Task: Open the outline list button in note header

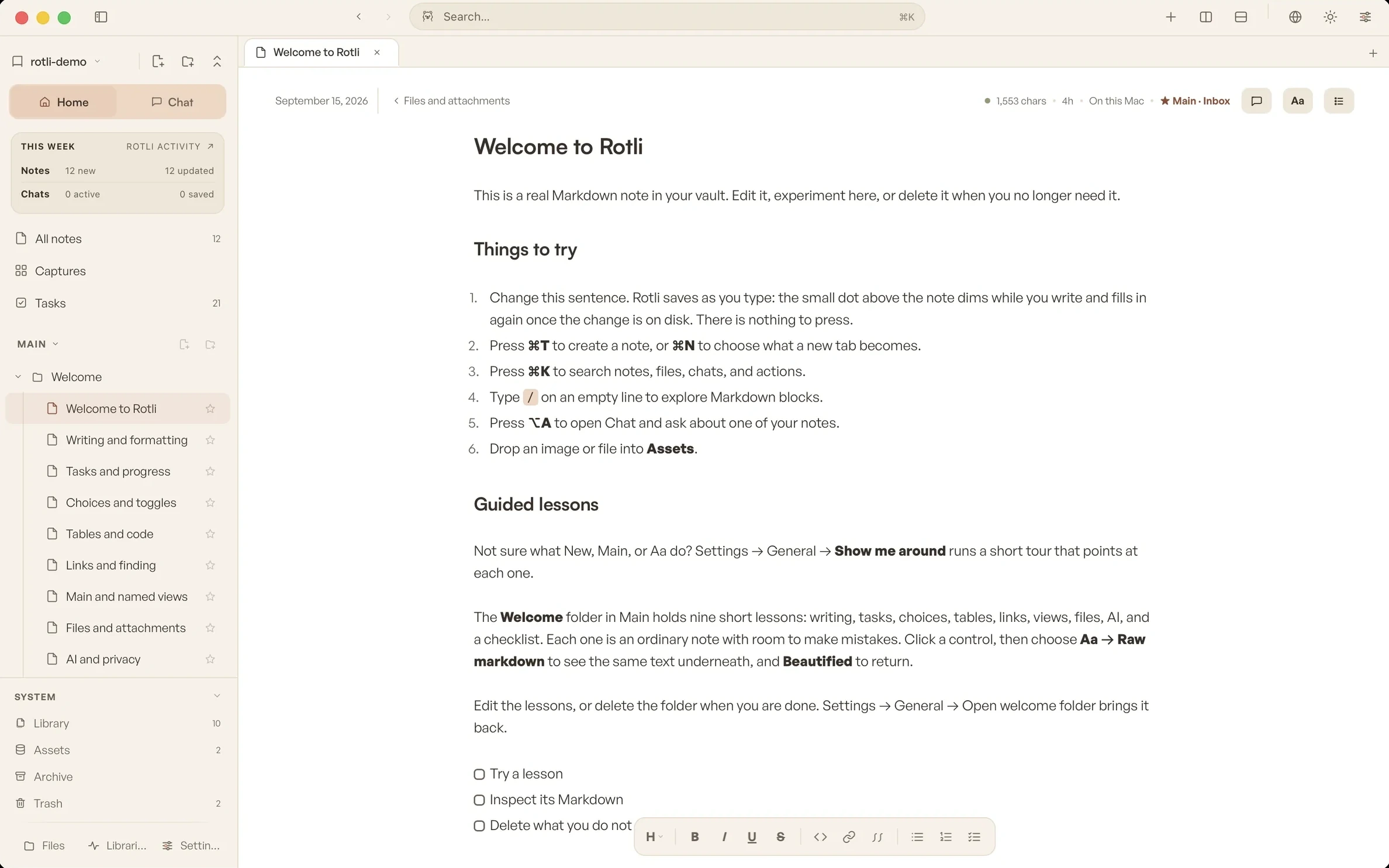Action: click(x=1339, y=101)
